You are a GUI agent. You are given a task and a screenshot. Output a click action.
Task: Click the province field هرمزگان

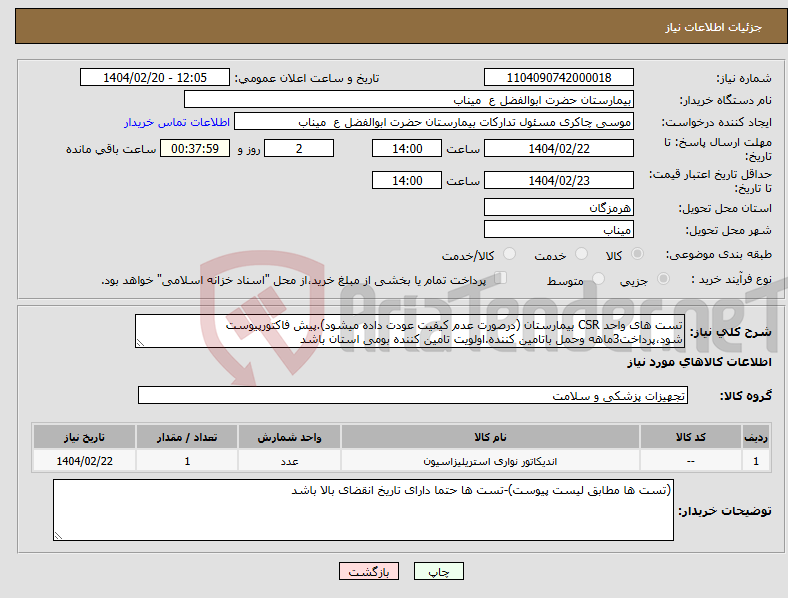click(558, 207)
